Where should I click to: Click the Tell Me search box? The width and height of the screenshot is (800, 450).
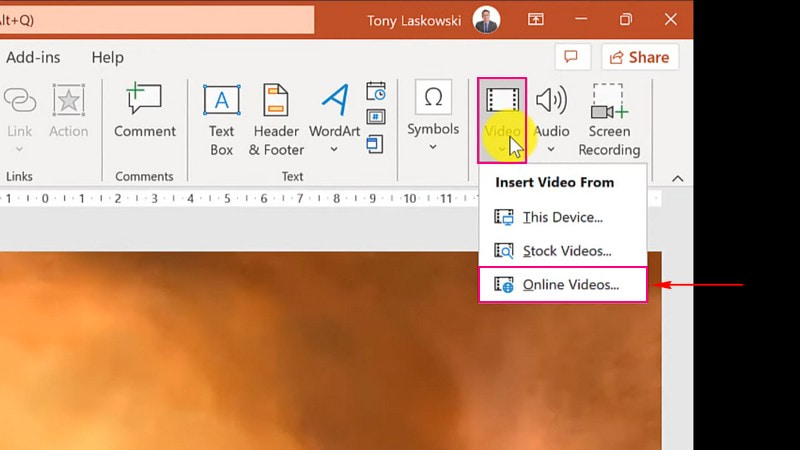point(157,20)
